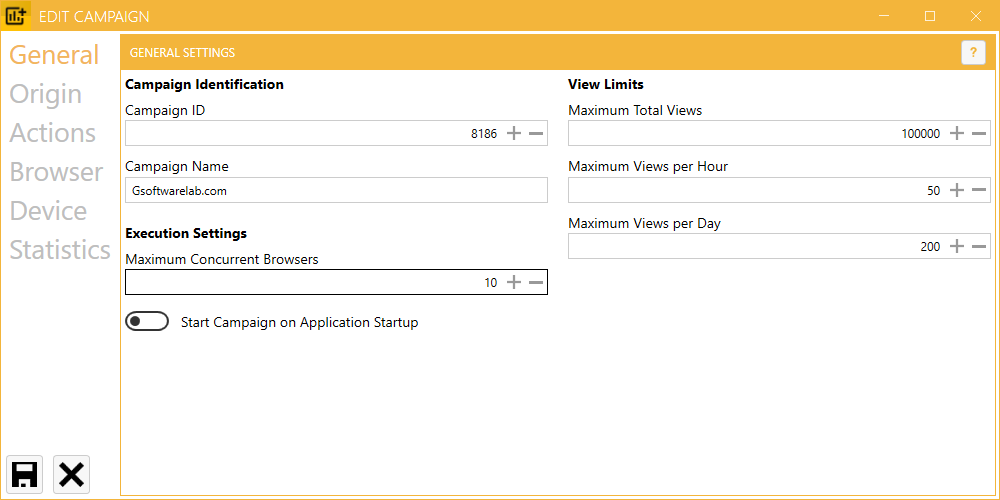Increase Maximum Concurrent Browsers value
This screenshot has width=1000, height=500.
514,283
